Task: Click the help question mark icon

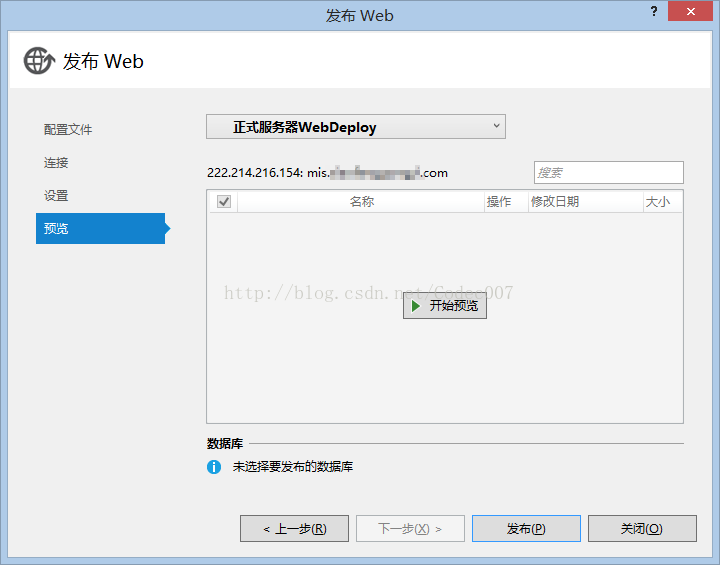Action: [653, 10]
